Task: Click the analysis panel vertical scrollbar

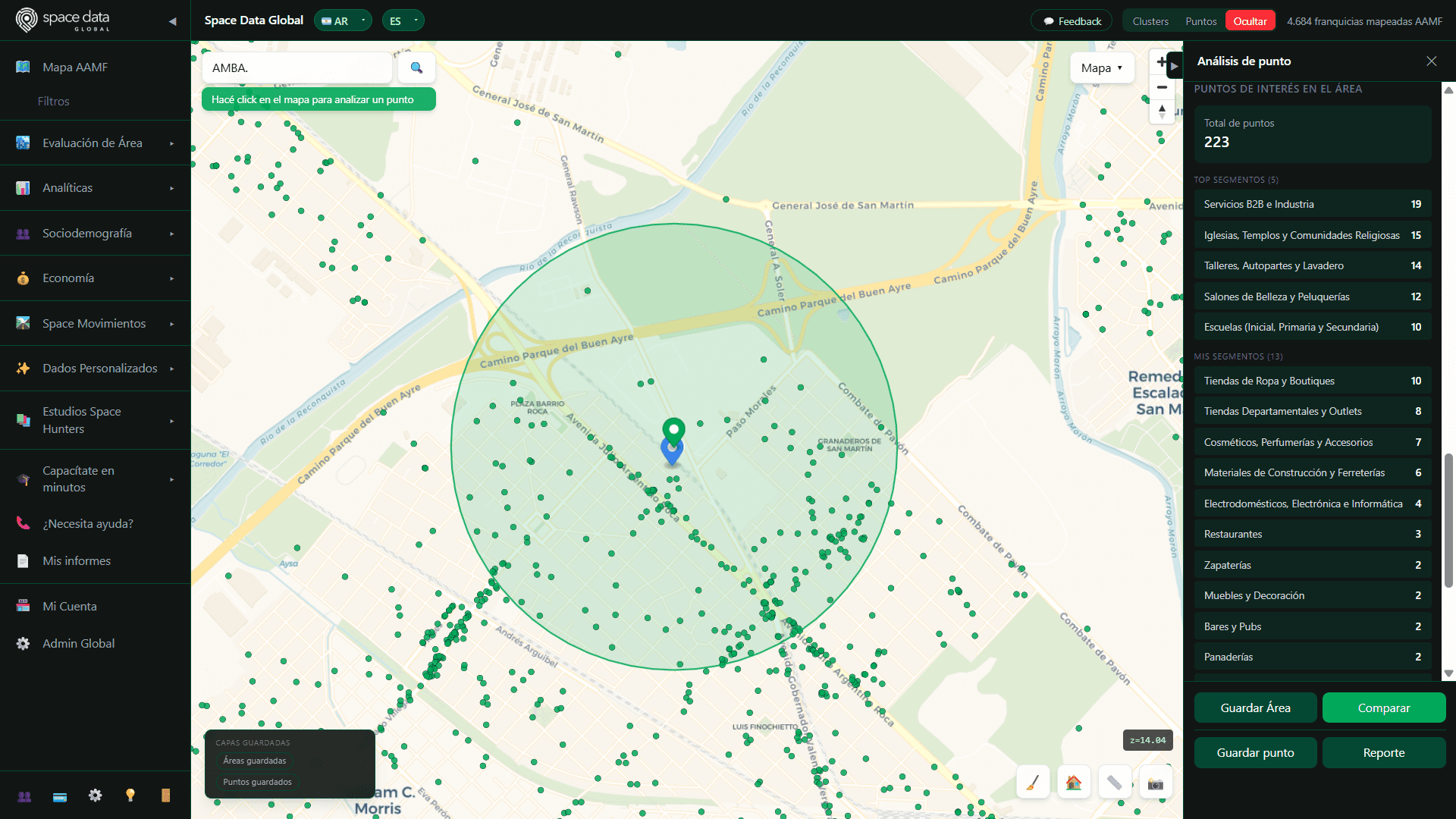Action: point(1448,520)
